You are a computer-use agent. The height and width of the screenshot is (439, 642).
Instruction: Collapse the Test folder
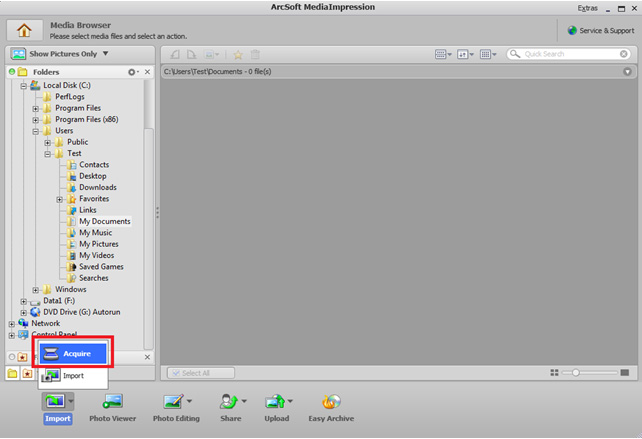click(x=47, y=154)
